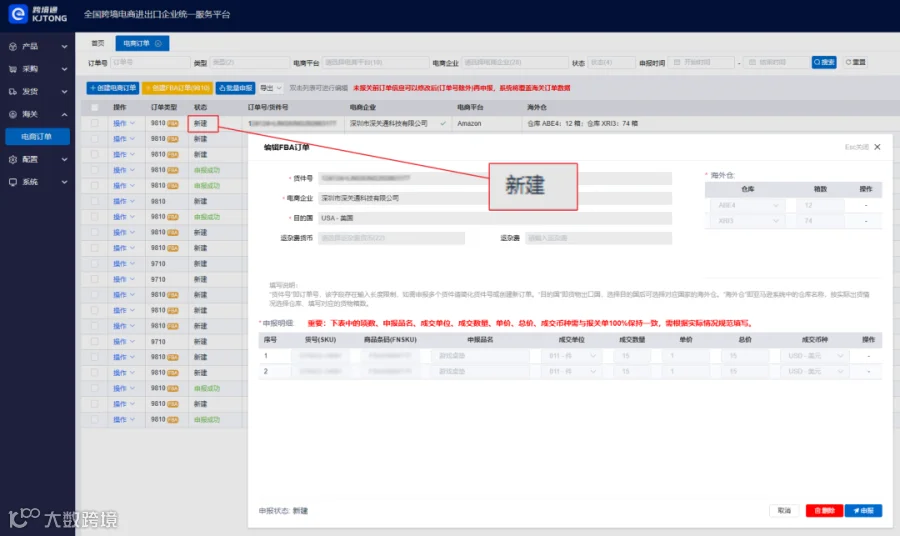Screen dimensions: 900x536
Task: Open the 运杂费货币 currency dropdown
Action: (x=391, y=238)
